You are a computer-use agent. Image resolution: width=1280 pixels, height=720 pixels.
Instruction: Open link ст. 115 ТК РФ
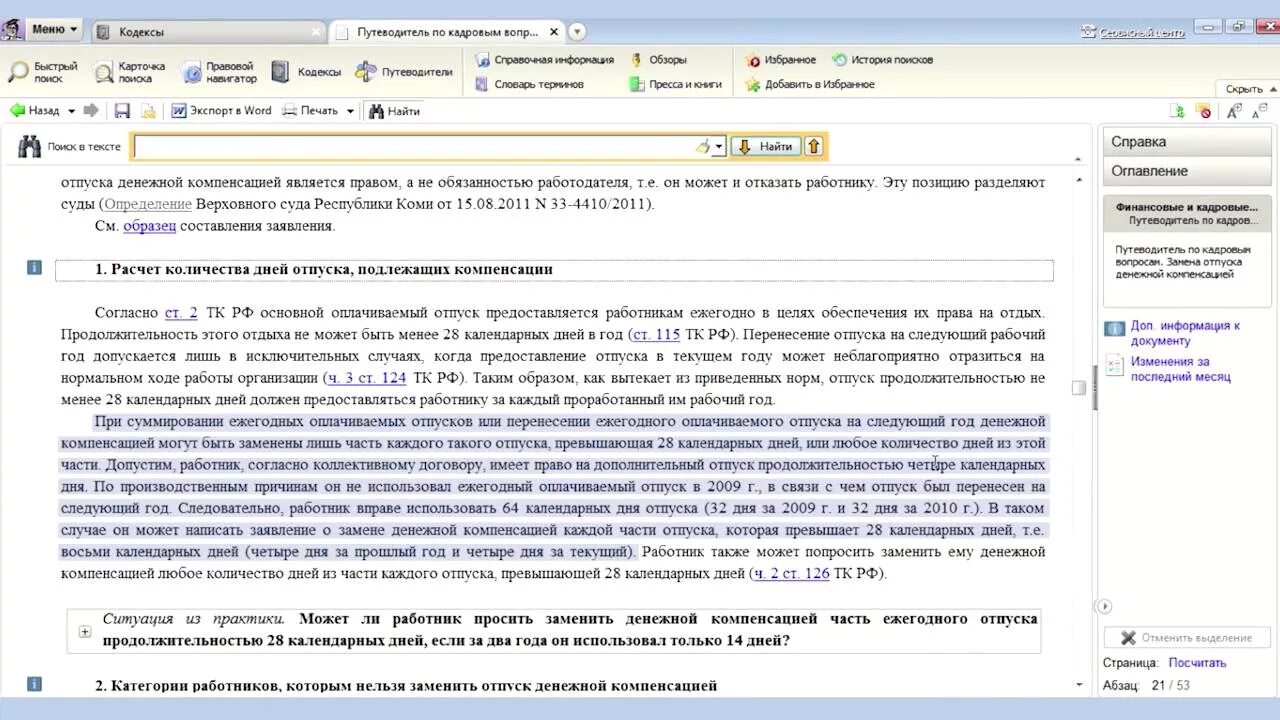tap(656, 334)
